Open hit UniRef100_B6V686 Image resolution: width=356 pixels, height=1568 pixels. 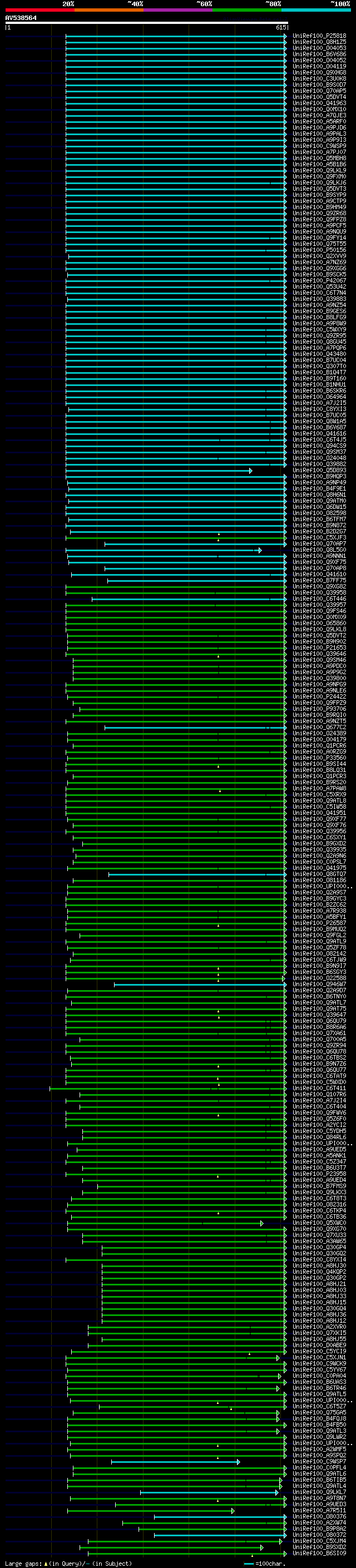319,54
